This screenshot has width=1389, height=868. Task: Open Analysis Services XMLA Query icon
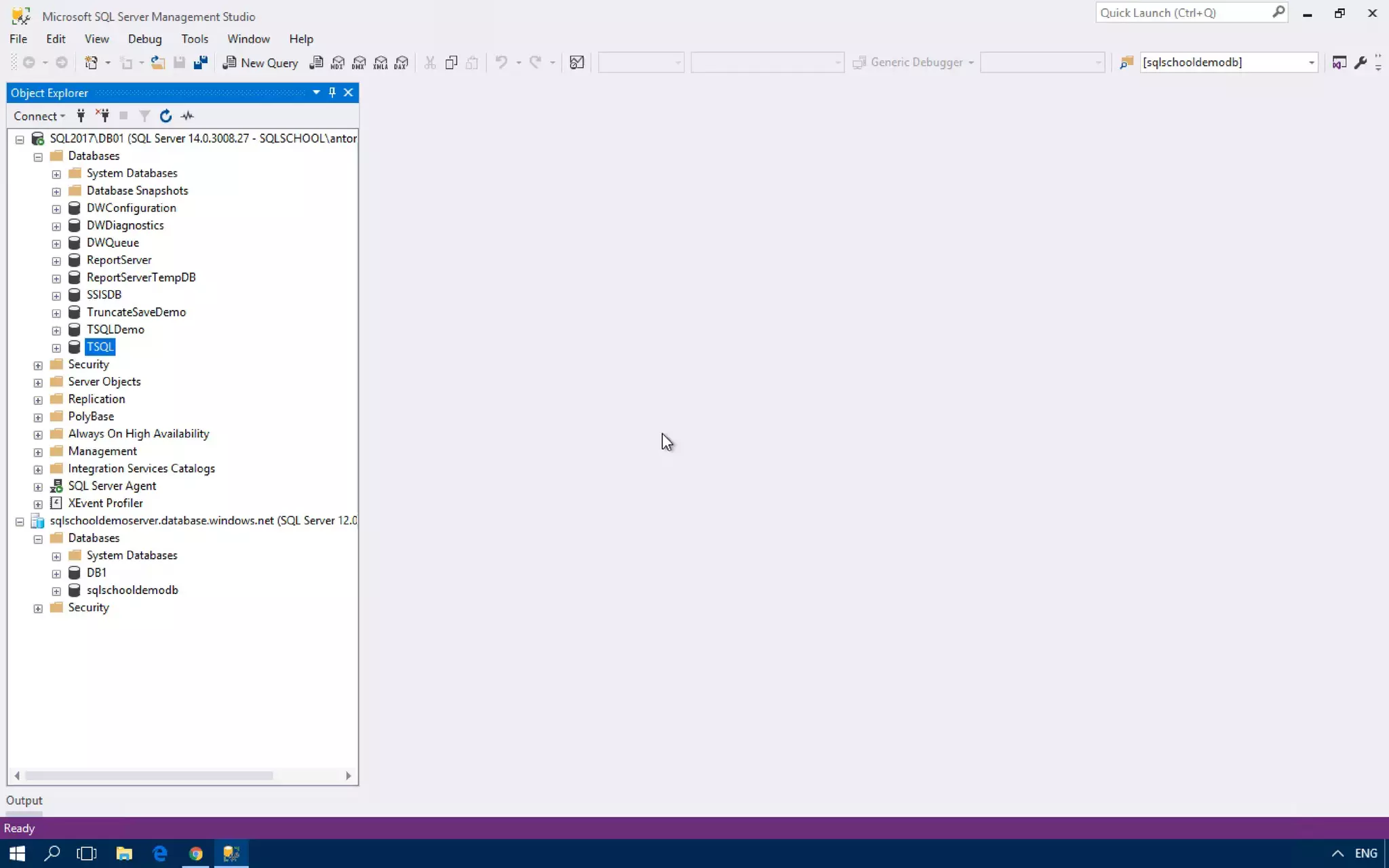click(380, 62)
